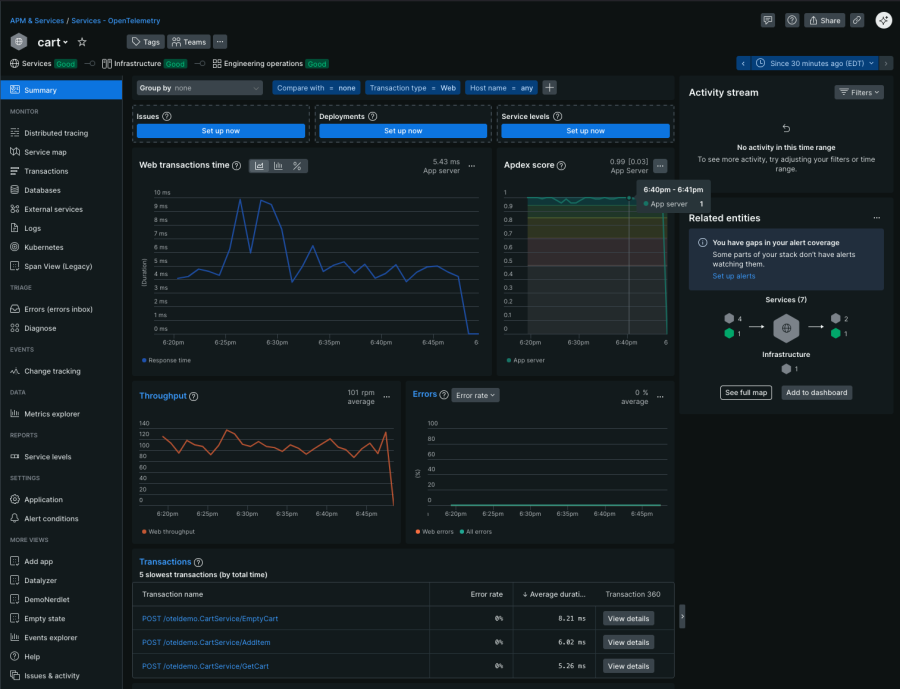Switch Web transactions time to bar chart view

(280, 165)
